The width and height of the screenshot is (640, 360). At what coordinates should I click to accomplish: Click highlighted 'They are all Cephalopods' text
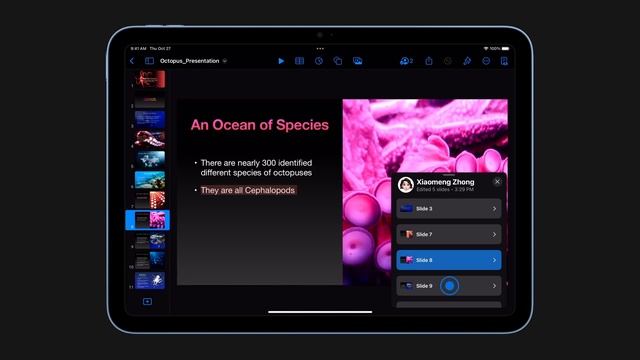click(x=248, y=191)
